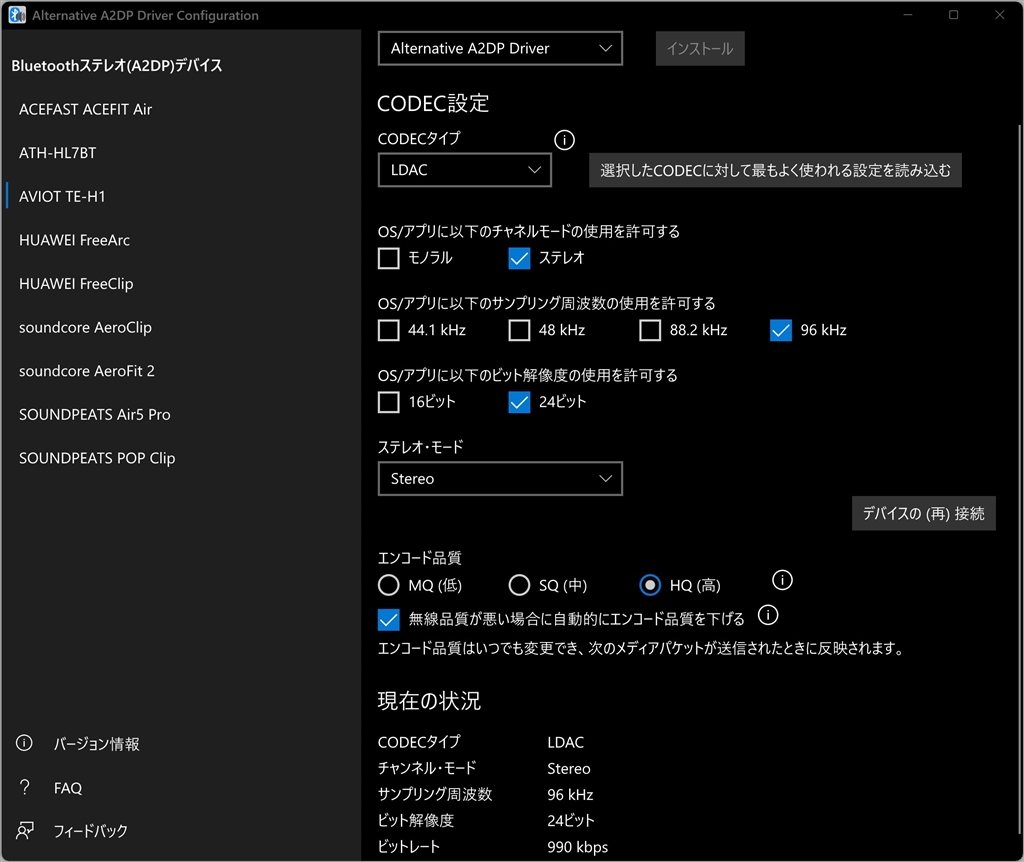
Task: Click the 現在の状況 heading
Action: (x=429, y=701)
